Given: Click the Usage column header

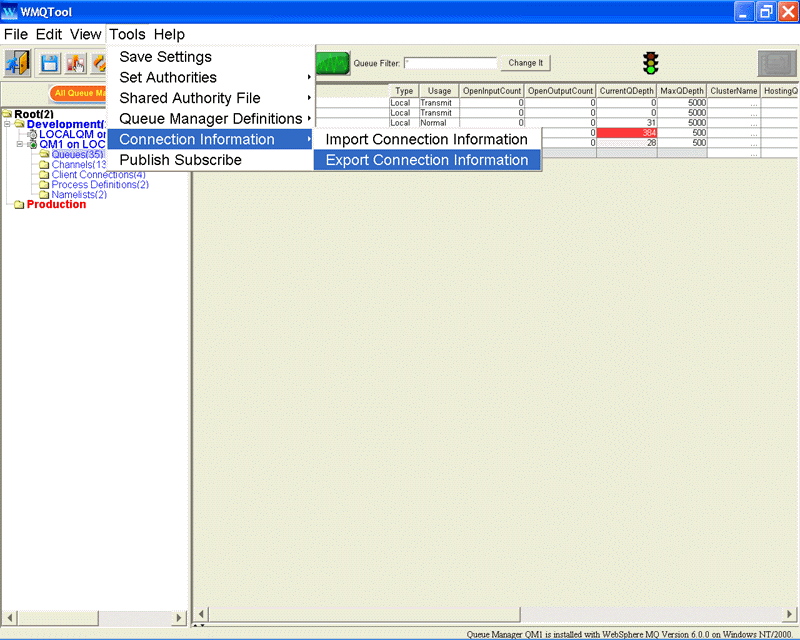Looking at the screenshot, I should [x=439, y=91].
